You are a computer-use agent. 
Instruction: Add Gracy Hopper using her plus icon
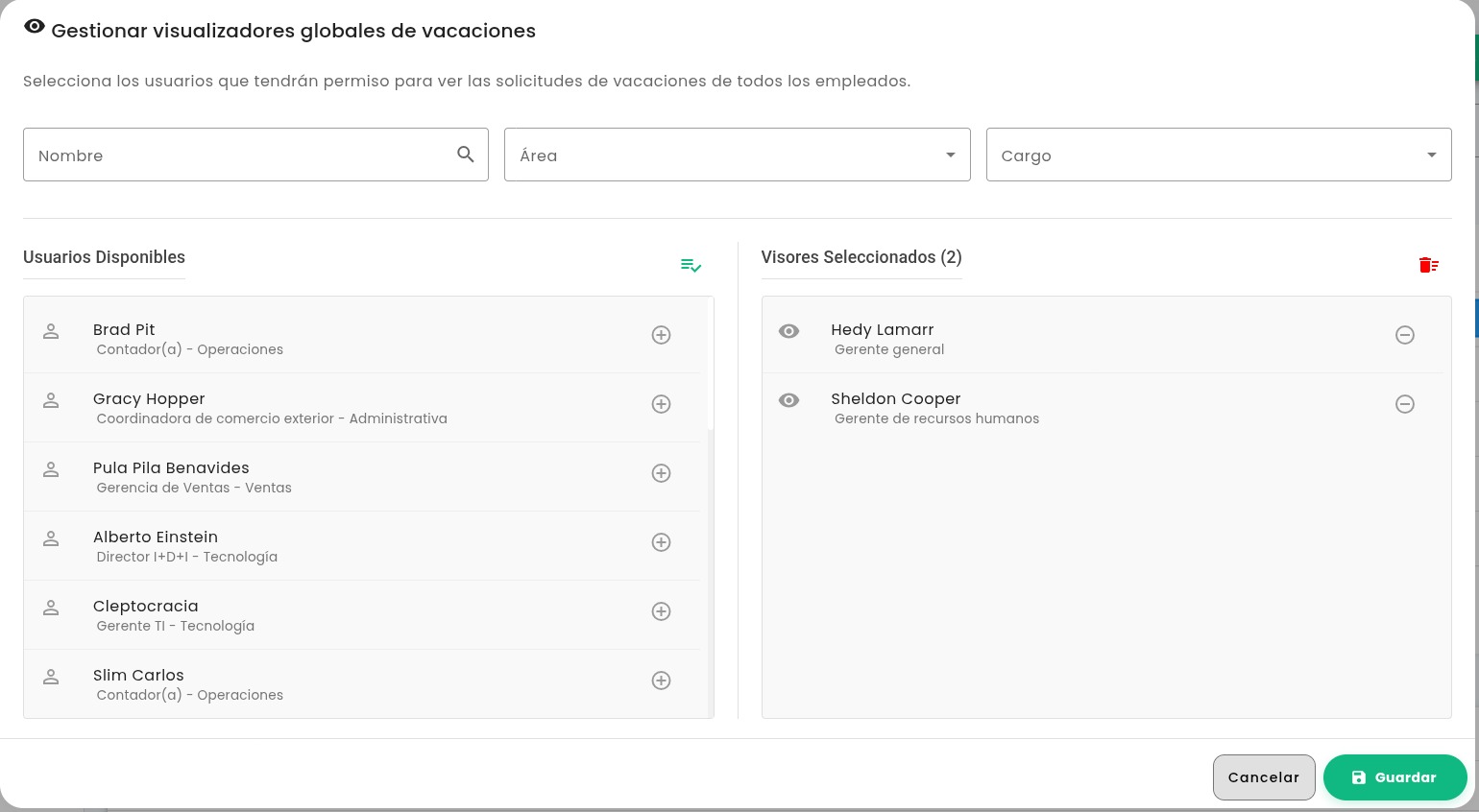tap(661, 404)
